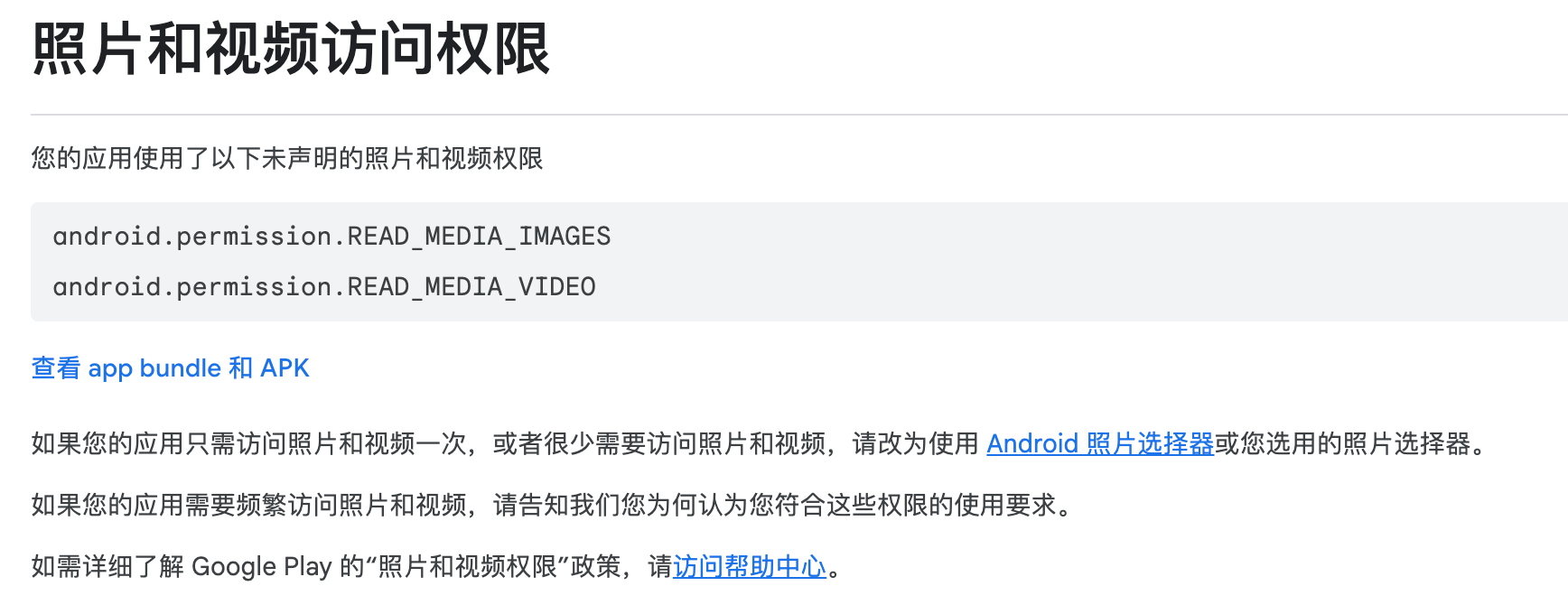Click the READ_MEDIA_IMAGES permission text

click(x=479, y=237)
